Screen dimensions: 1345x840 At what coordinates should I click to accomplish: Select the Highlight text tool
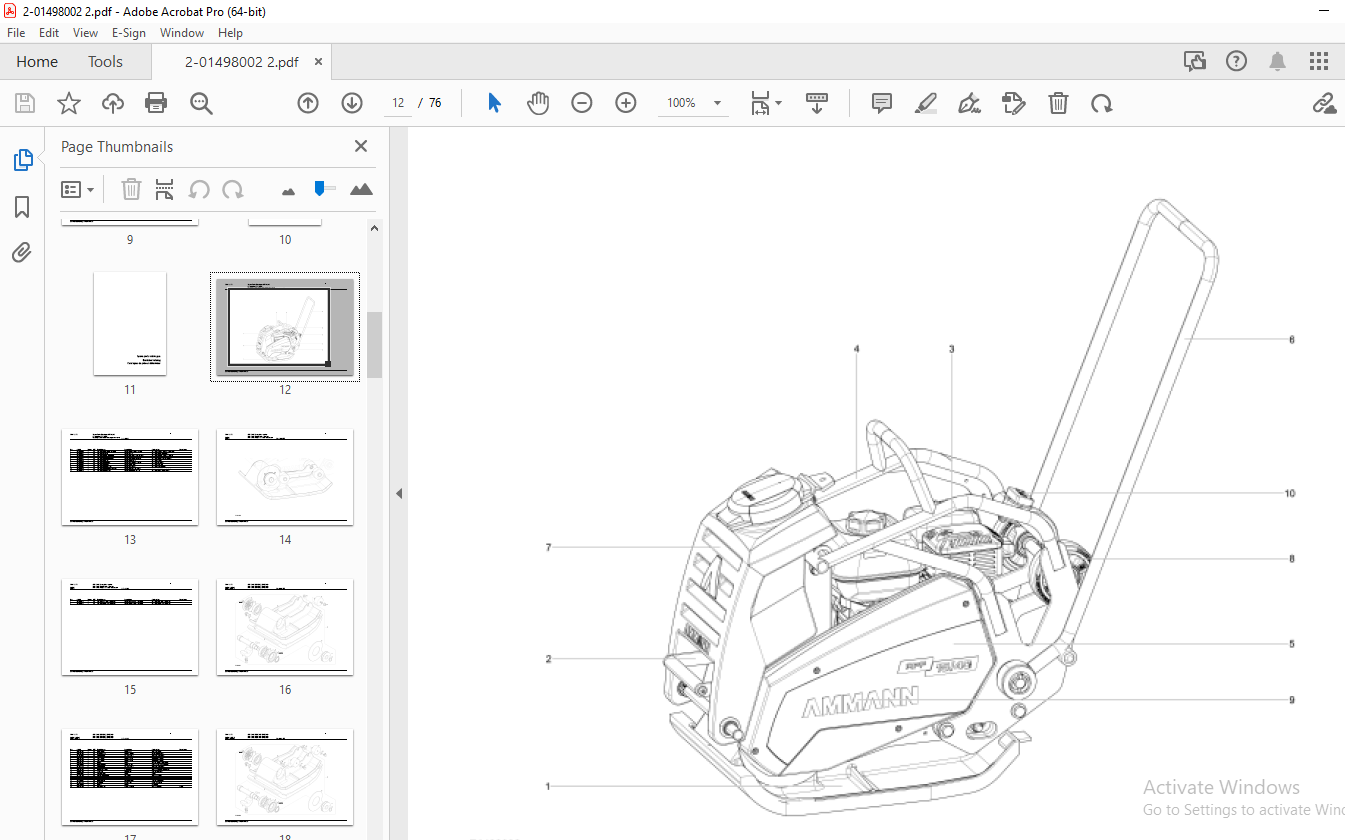click(926, 103)
